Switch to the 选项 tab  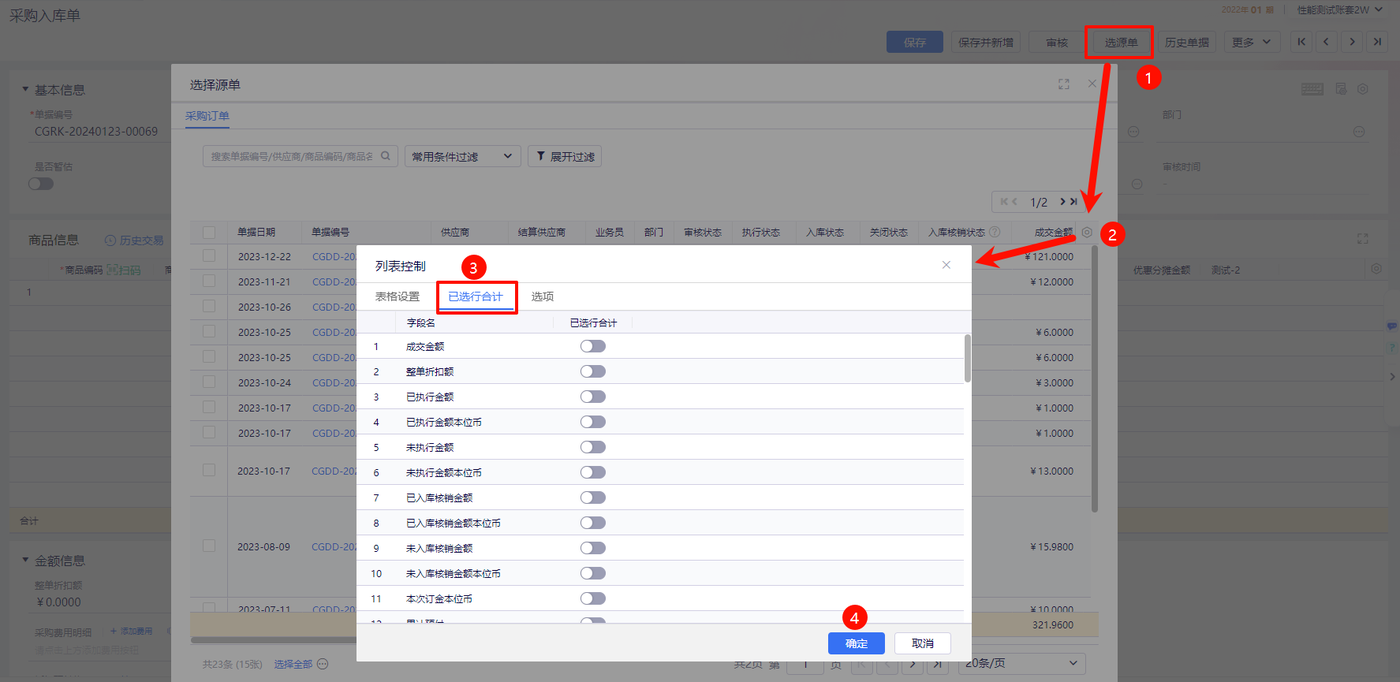[542, 297]
